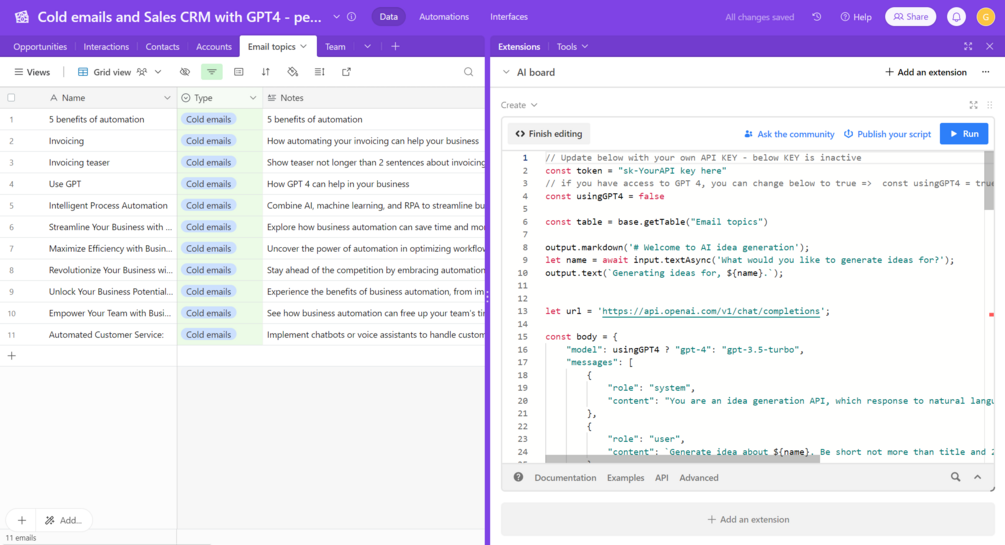Collapse the AI board dashboard chevron
This screenshot has width=1005, height=545.
(506, 72)
